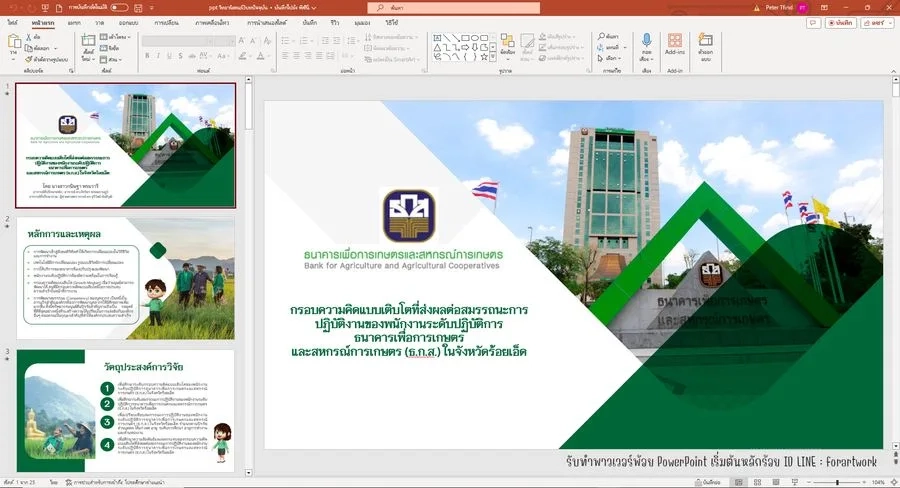Select the Home (หน้าแรก) tab
The height and width of the screenshot is (488, 900).
point(43,23)
